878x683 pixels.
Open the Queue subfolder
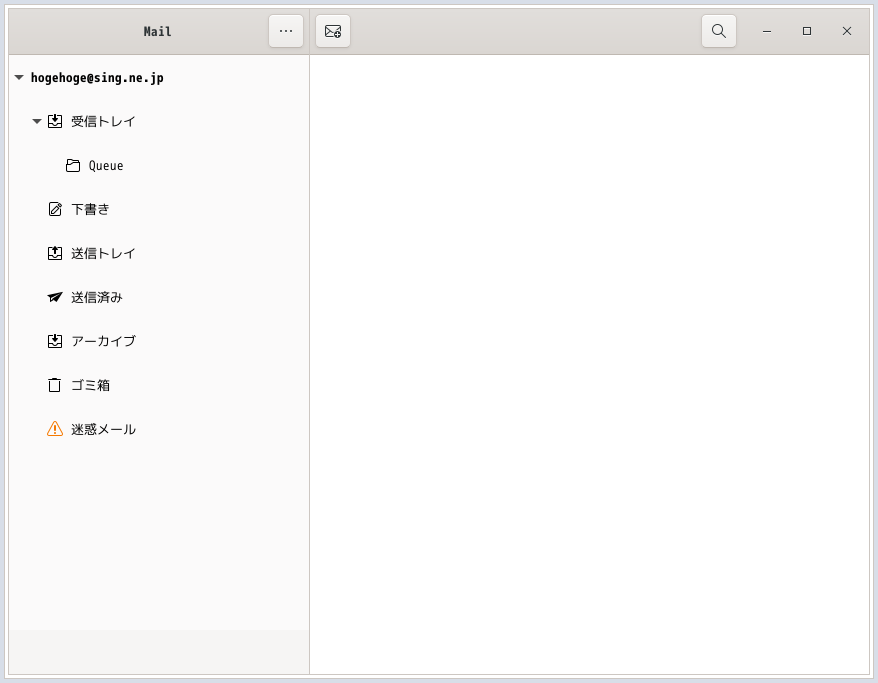tap(106, 166)
